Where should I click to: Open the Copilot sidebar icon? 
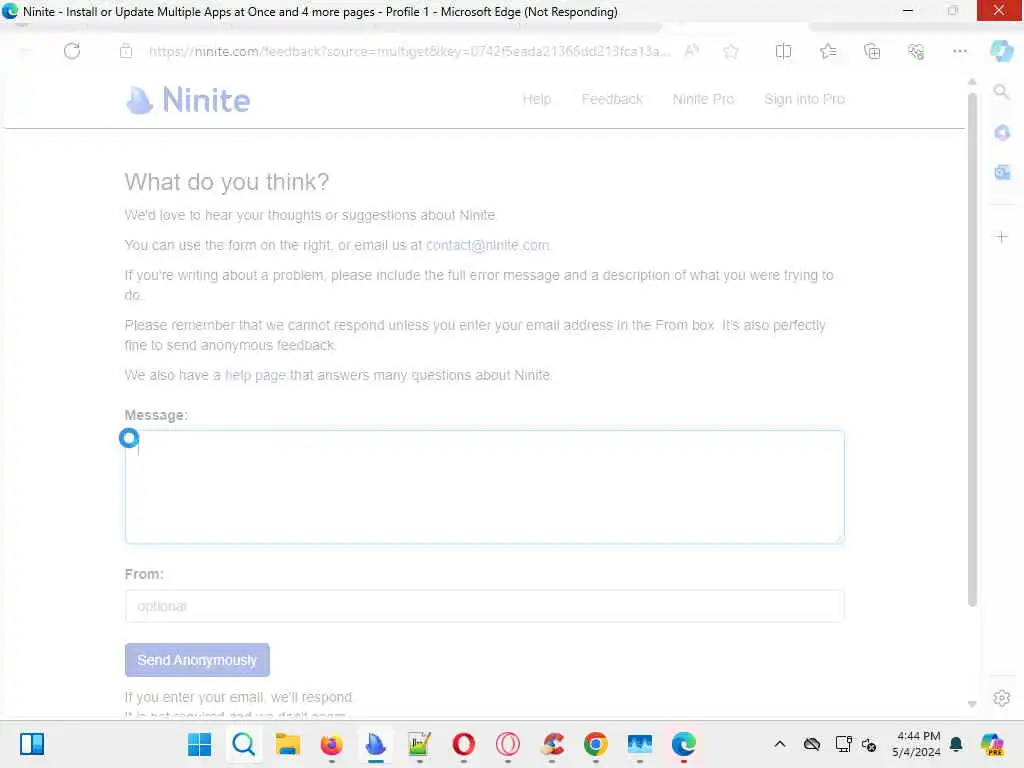(x=1001, y=51)
